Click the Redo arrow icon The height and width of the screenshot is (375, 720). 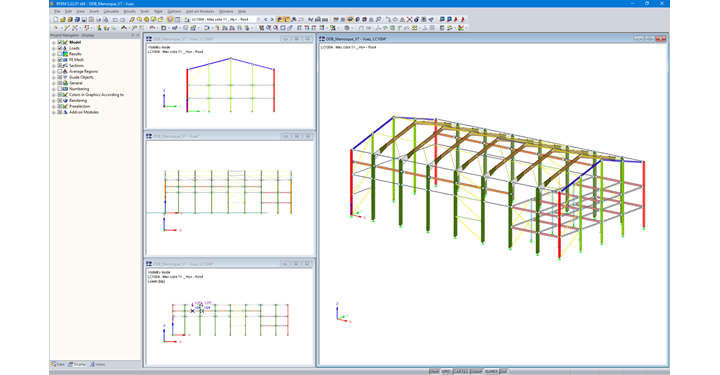[123, 20]
